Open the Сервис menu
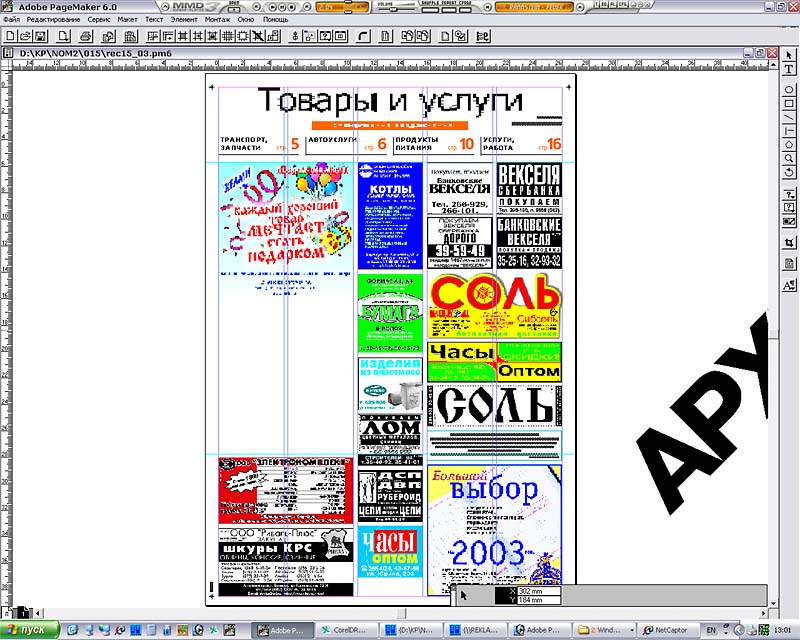Image resolution: width=800 pixels, height=640 pixels. coord(99,19)
